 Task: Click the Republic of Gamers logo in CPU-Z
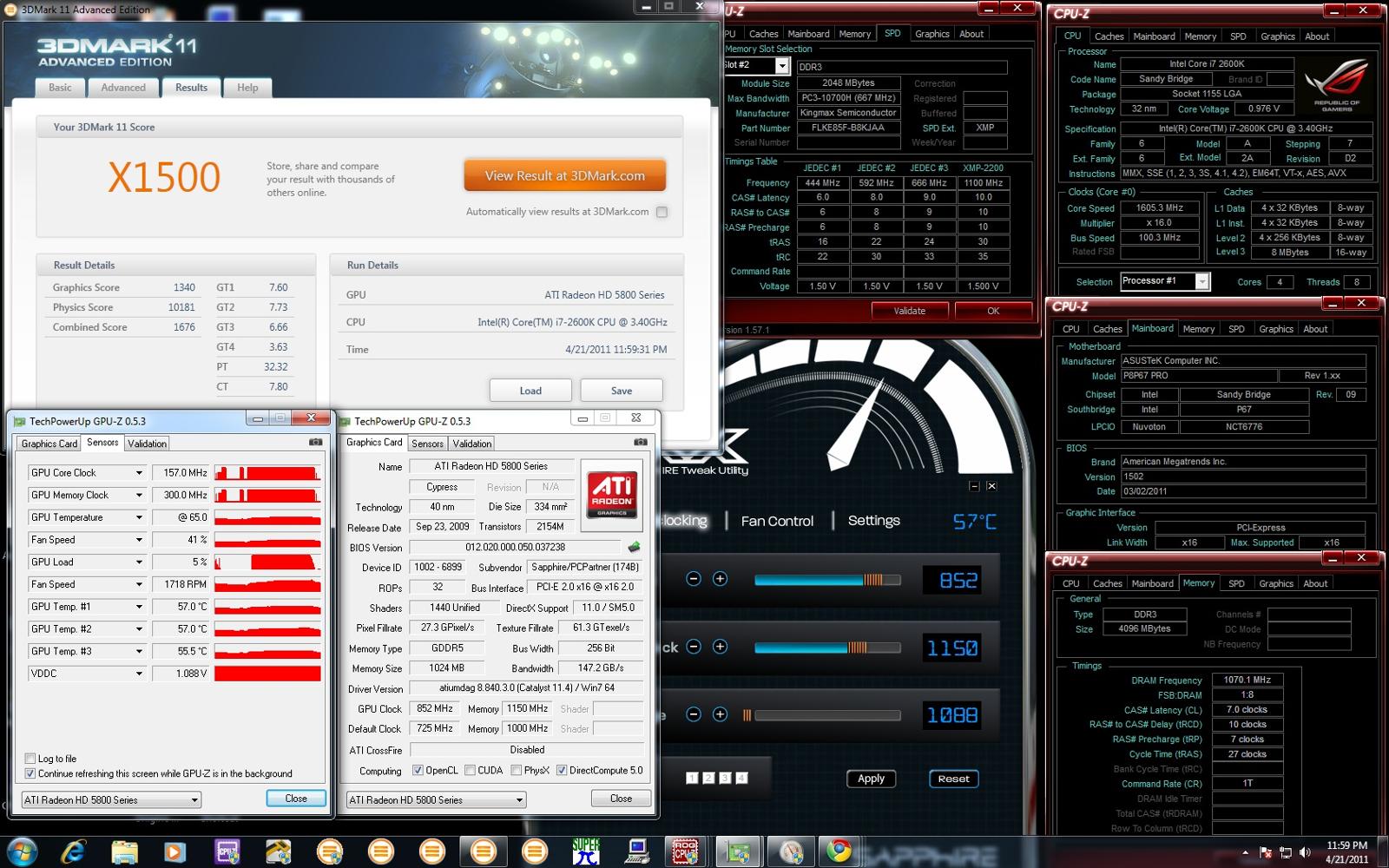coord(1337,85)
